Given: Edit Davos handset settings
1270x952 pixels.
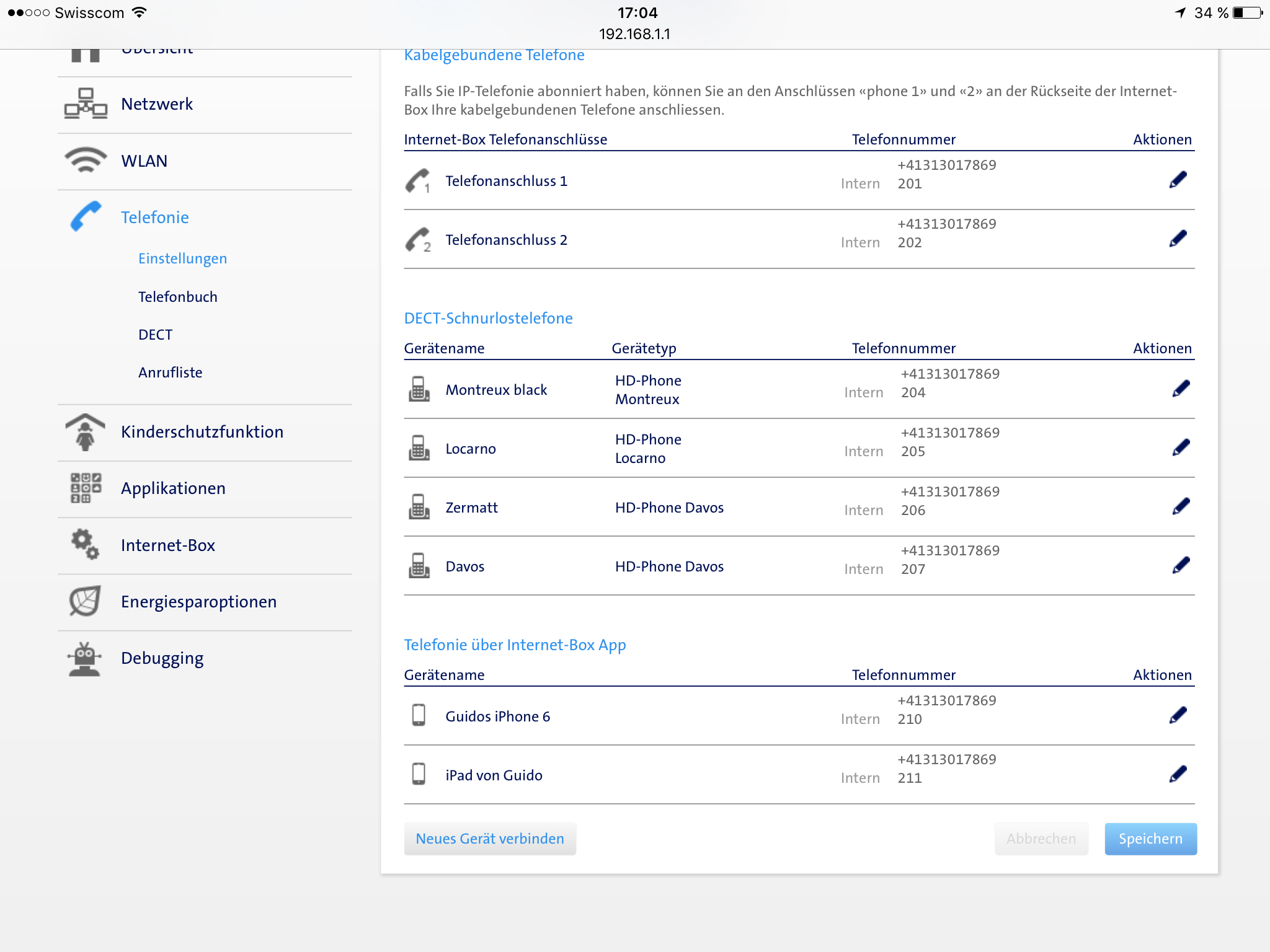Looking at the screenshot, I should point(1181,565).
